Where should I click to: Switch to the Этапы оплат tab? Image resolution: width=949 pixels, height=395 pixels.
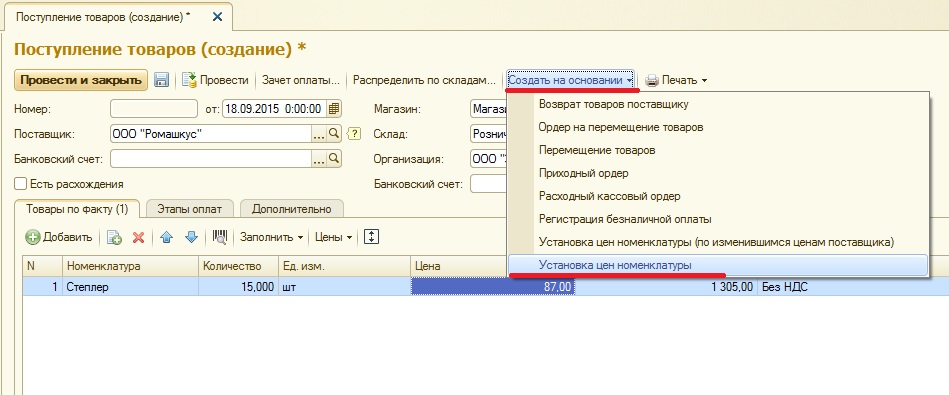tap(189, 209)
